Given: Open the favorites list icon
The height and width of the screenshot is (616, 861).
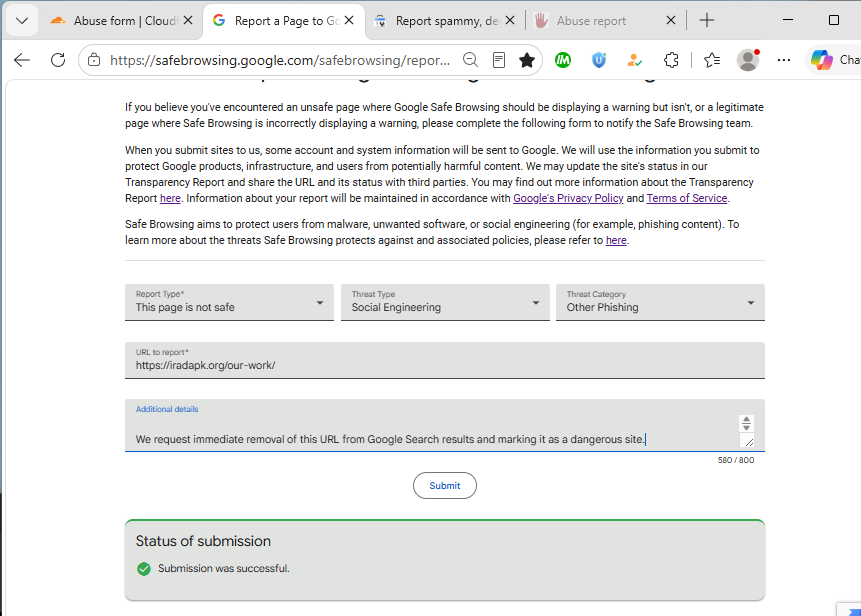Looking at the screenshot, I should (712, 60).
